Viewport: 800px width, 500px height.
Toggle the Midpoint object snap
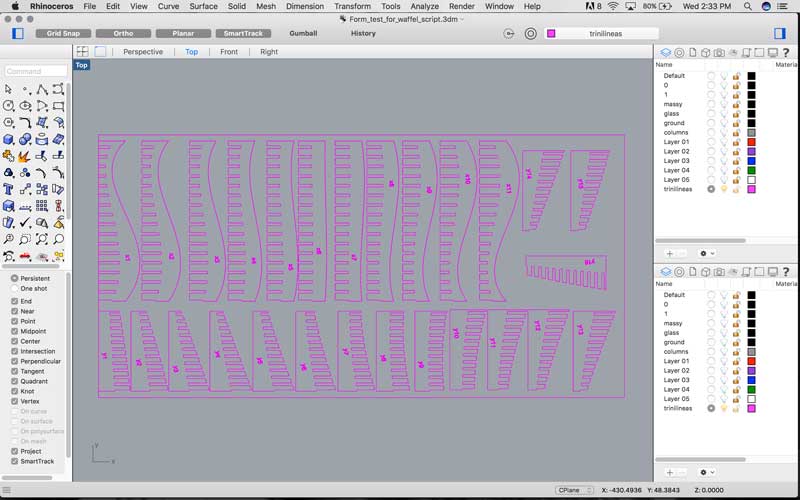[x=15, y=331]
